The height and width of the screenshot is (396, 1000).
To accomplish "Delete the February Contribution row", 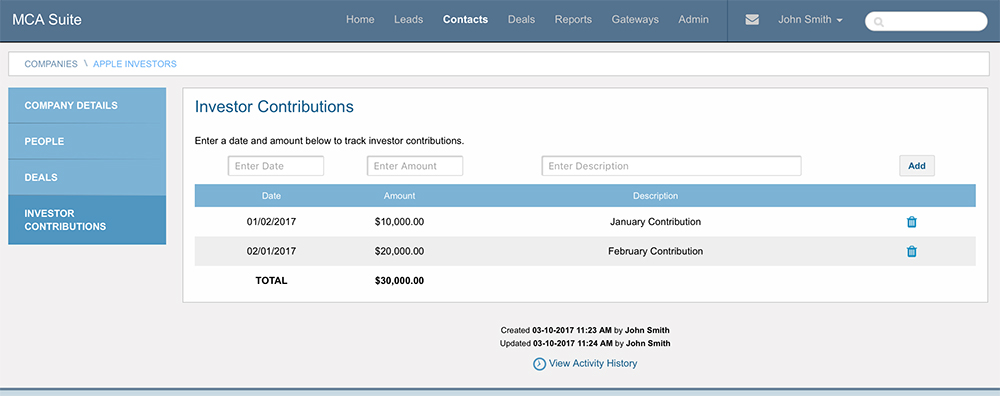I will 911,251.
